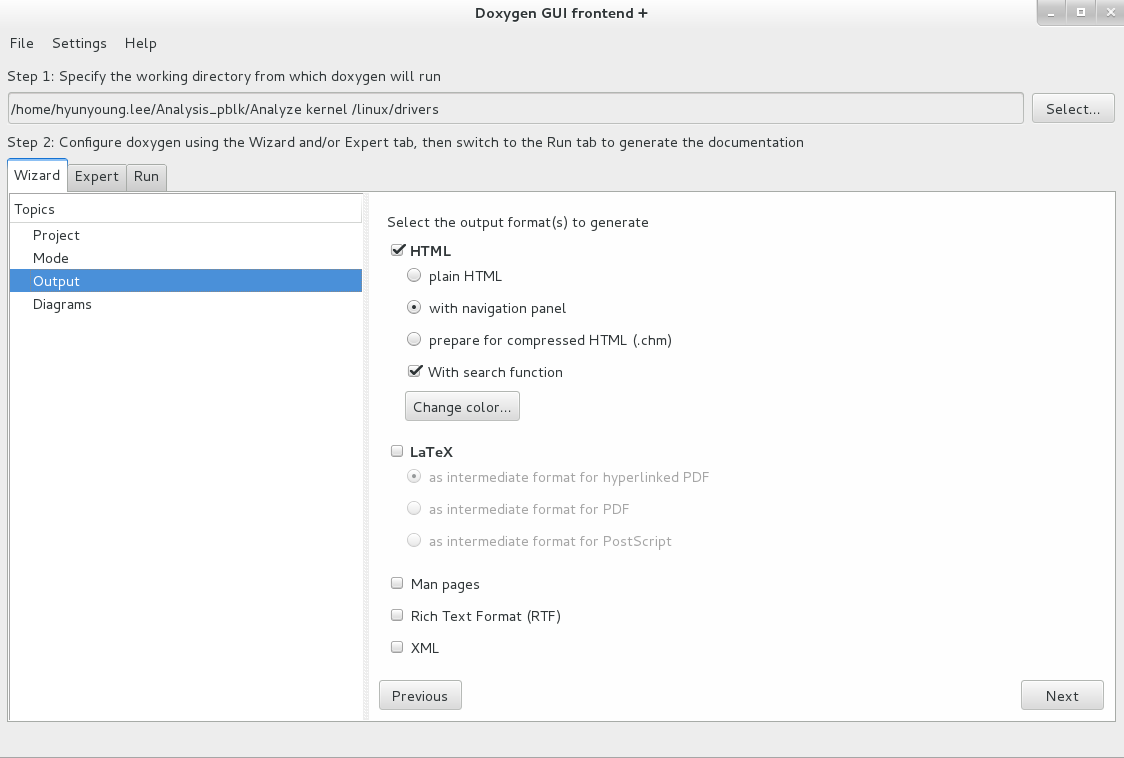Open the File menu

22,44
